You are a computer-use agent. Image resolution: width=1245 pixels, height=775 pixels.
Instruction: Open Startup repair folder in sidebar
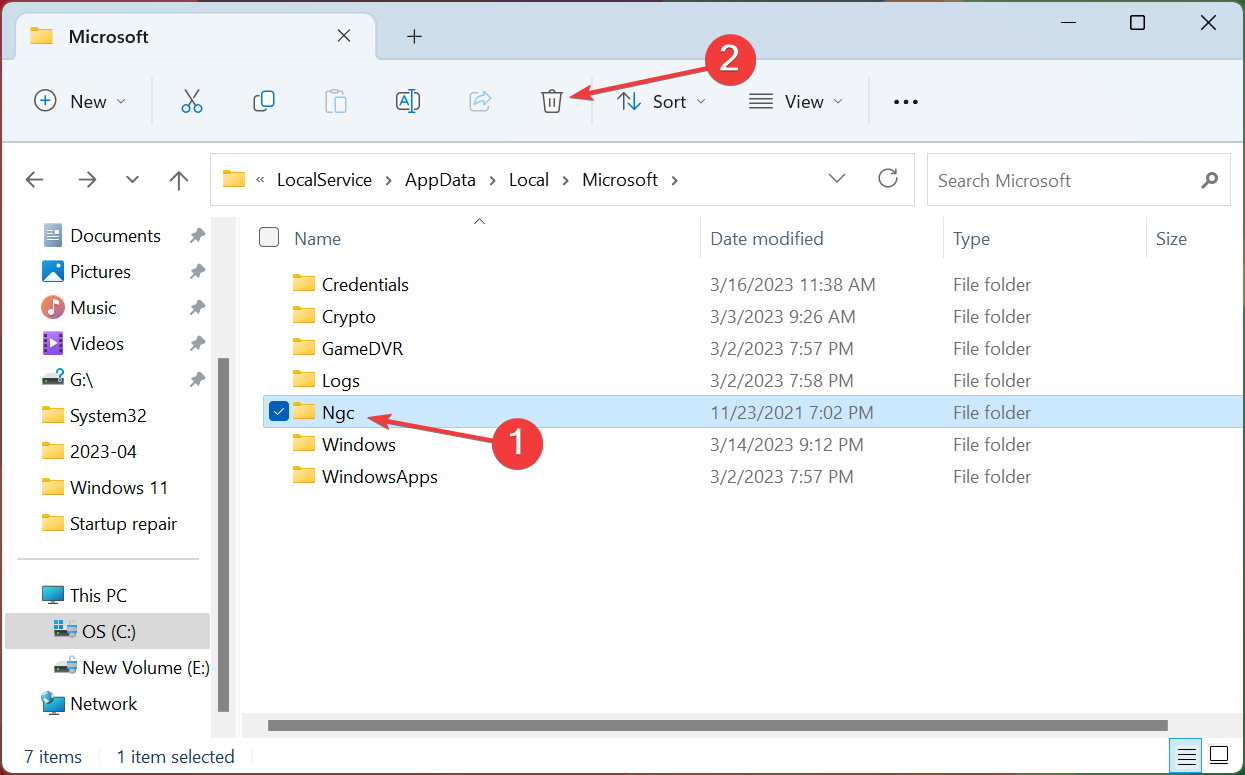point(123,524)
